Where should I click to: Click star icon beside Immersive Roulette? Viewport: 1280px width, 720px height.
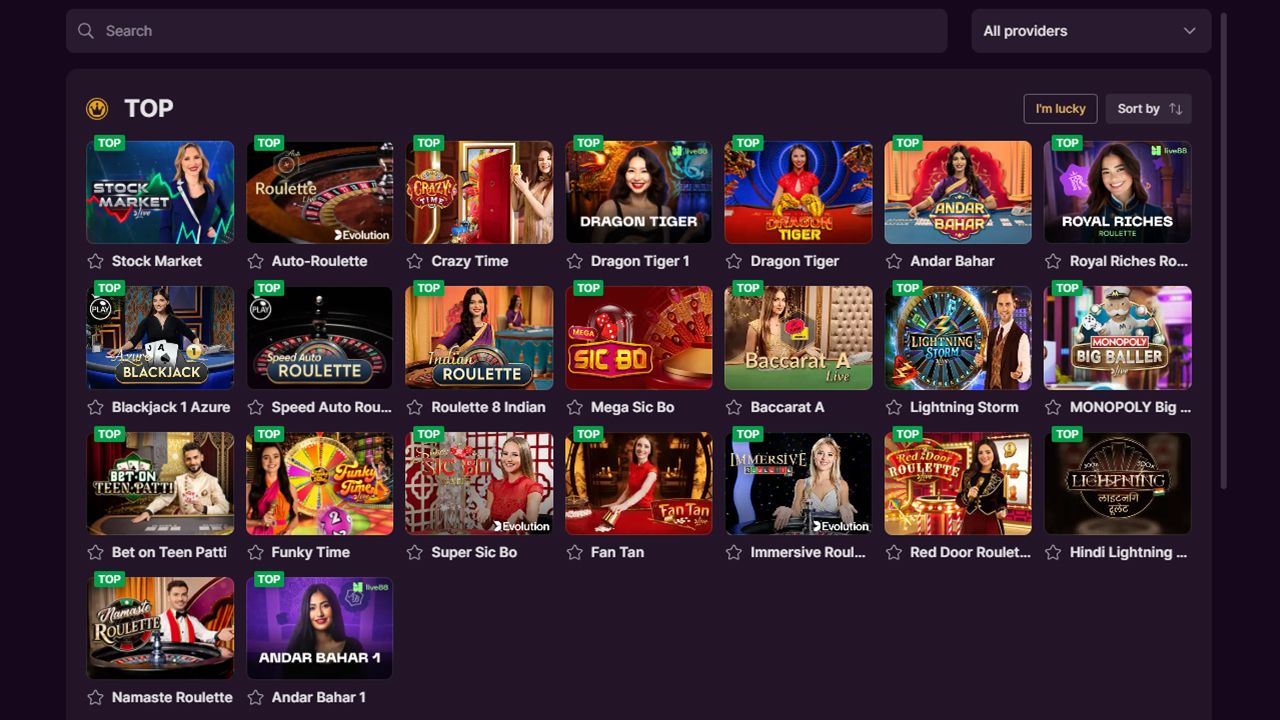tap(734, 552)
